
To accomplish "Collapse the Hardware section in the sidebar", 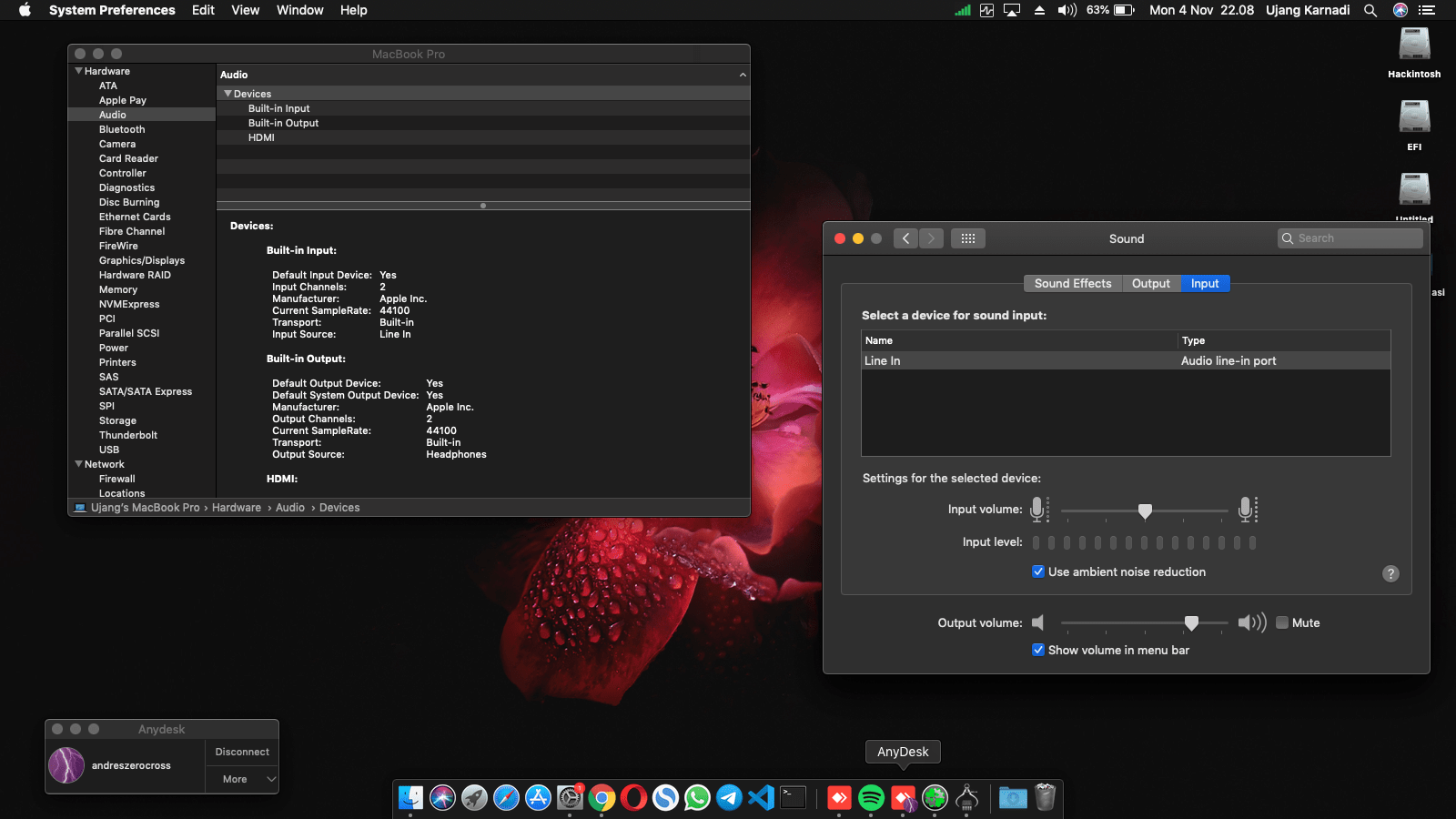I will [x=78, y=70].
